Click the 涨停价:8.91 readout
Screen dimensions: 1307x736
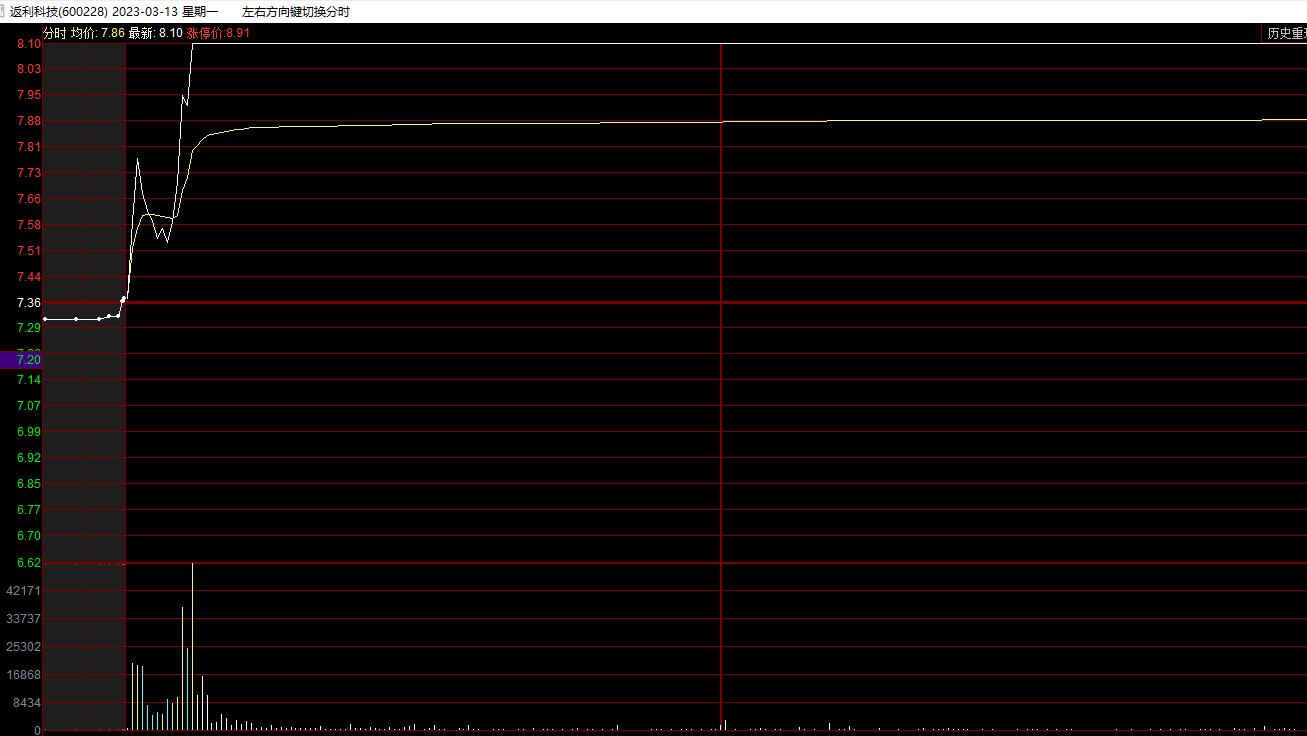(x=218, y=33)
